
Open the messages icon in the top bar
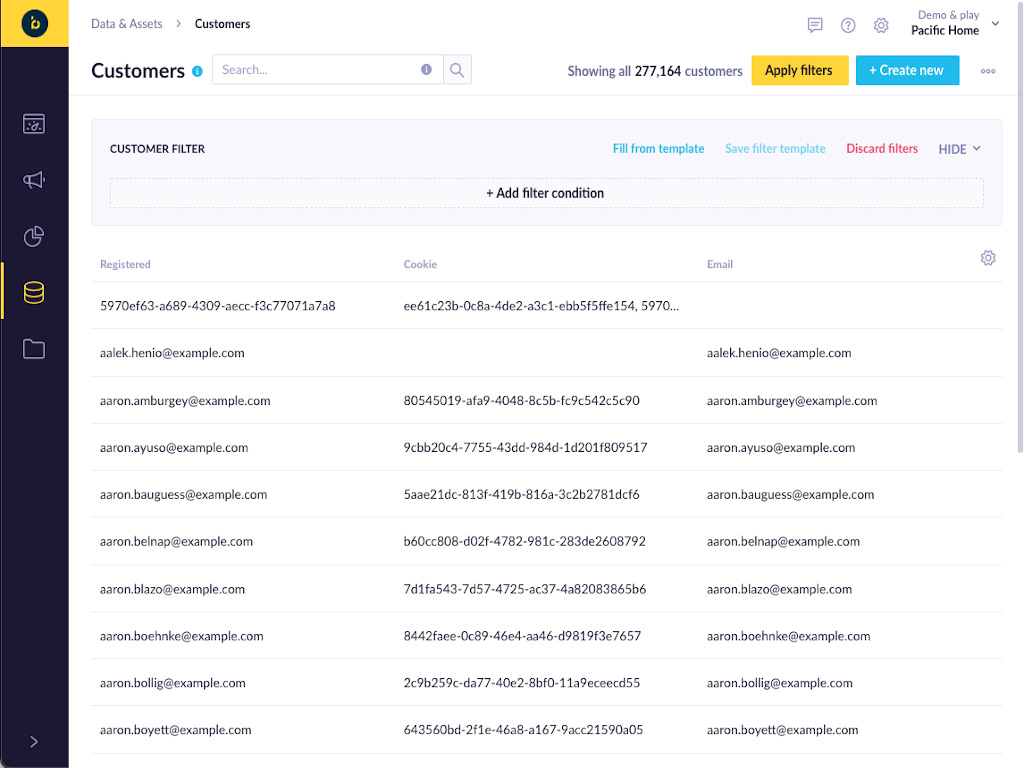tap(815, 25)
